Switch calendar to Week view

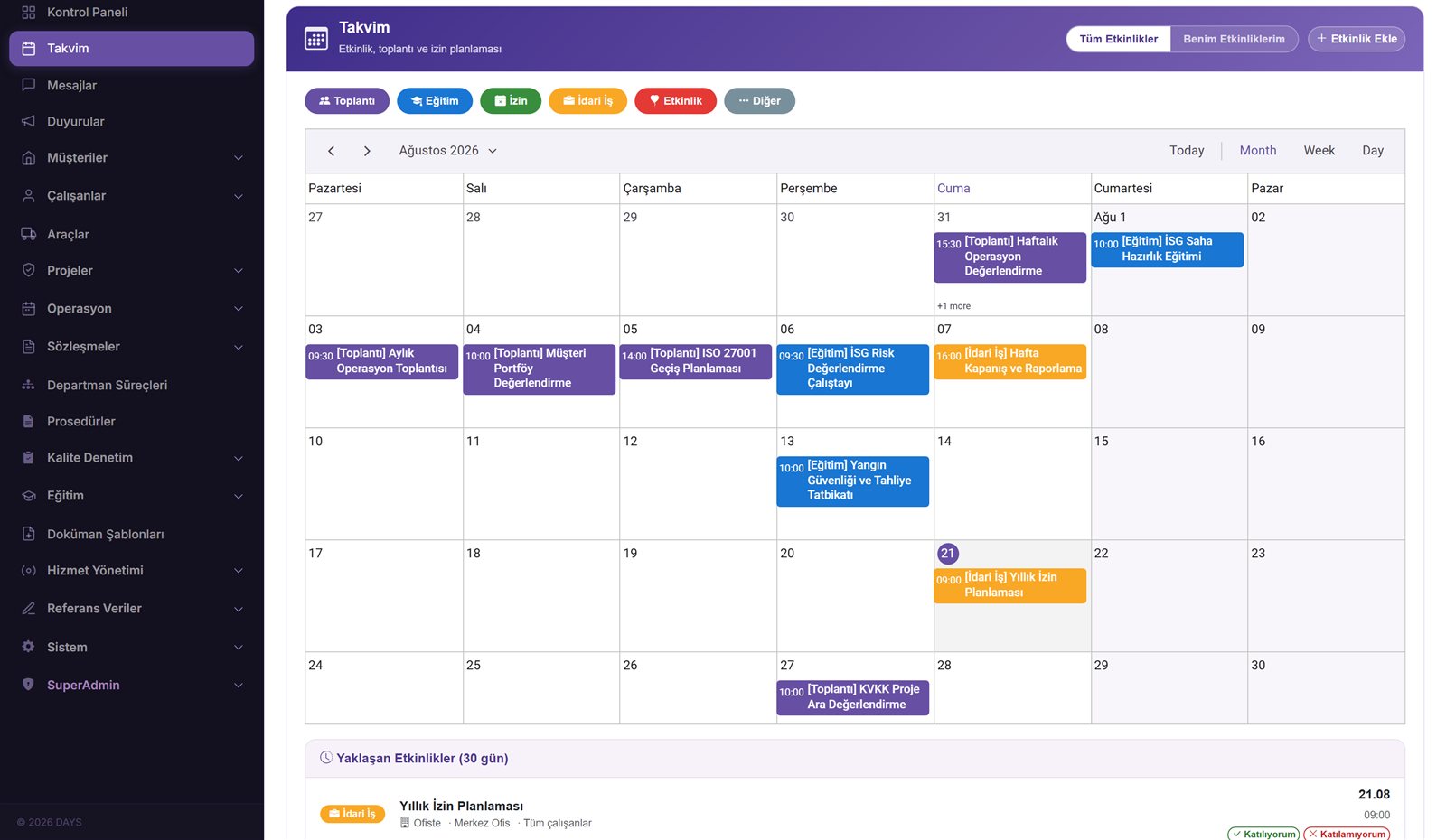pyautogui.click(x=1319, y=151)
